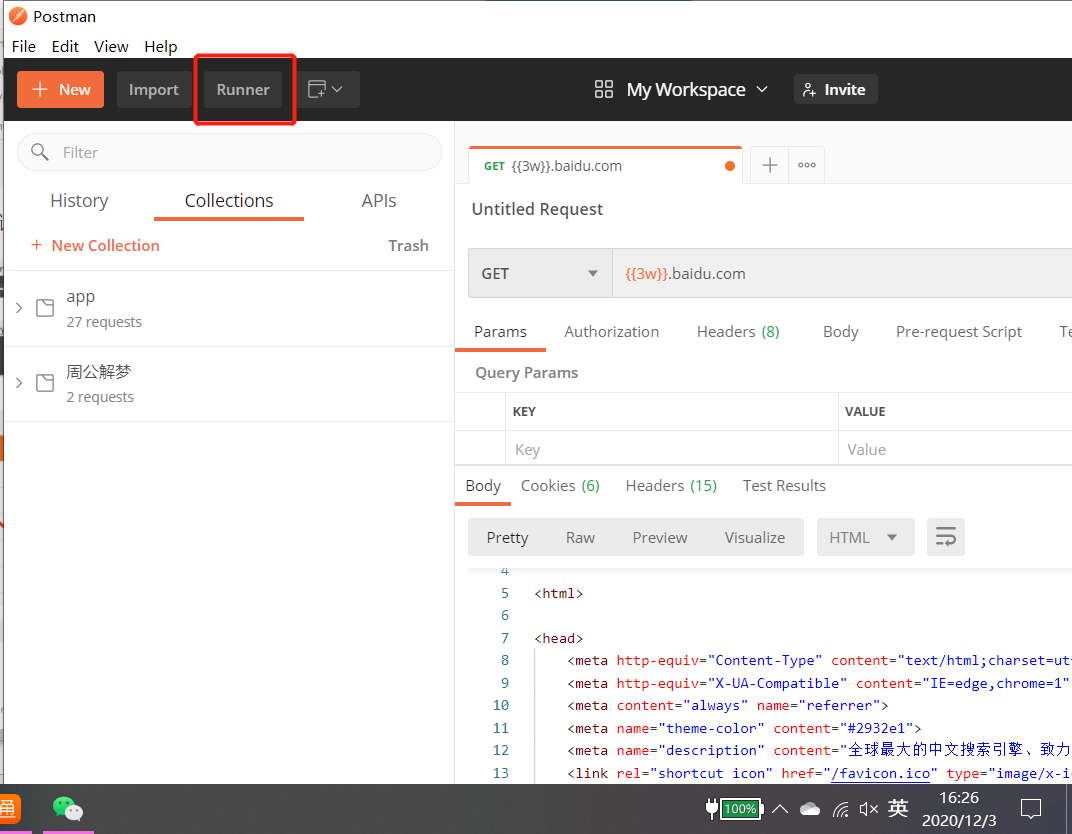Select the Params request tab

[500, 332]
